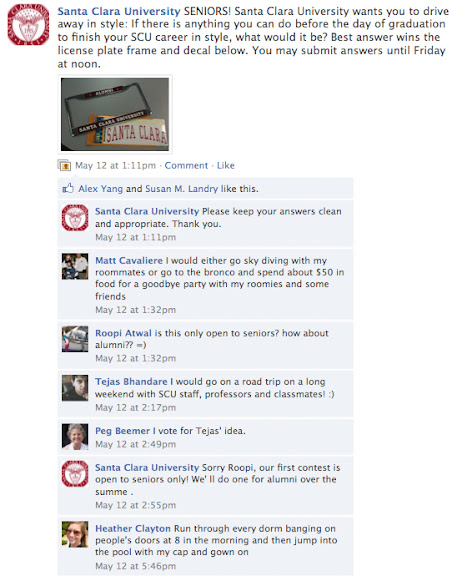Click Matt Cavaliere's profile picture
452x576 pixels.
pos(75,266)
